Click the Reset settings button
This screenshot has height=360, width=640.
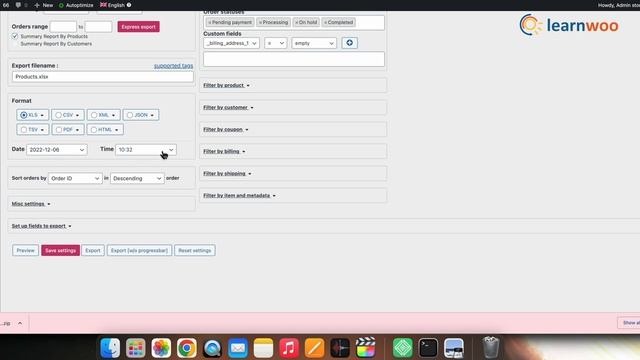click(x=195, y=251)
